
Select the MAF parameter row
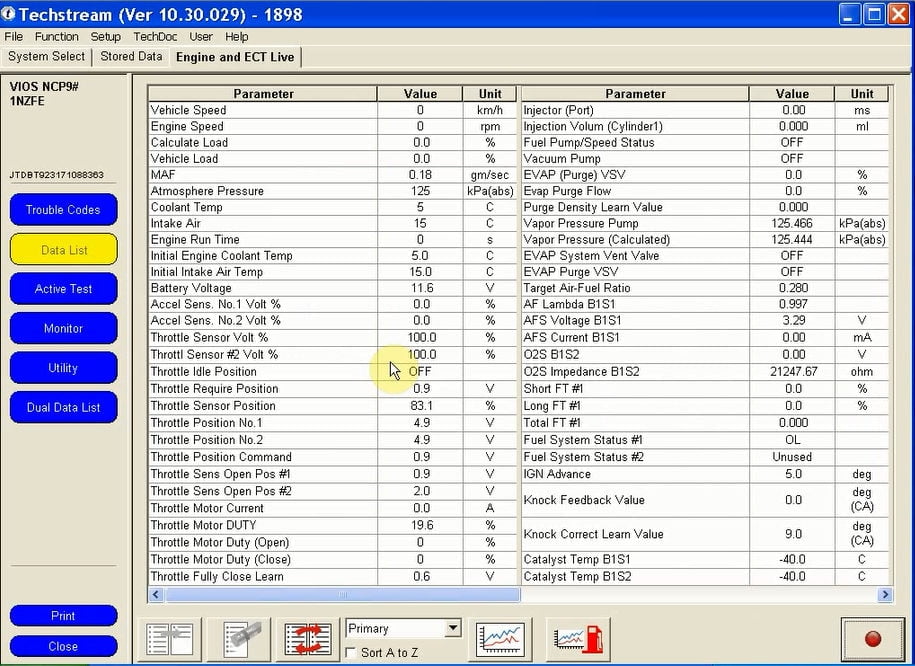pos(333,175)
